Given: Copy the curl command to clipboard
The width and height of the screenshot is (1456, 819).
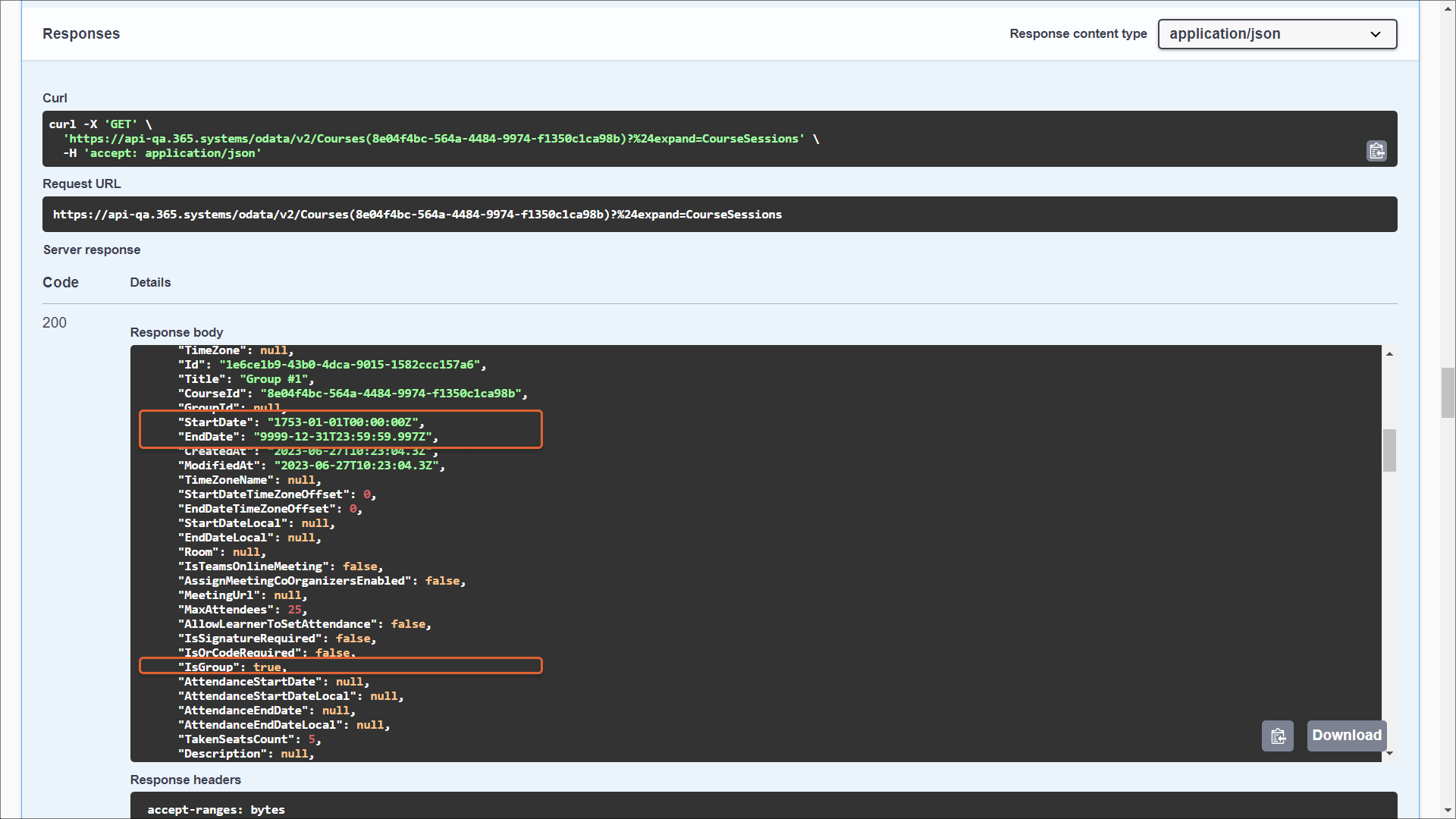Looking at the screenshot, I should pos(1376,151).
